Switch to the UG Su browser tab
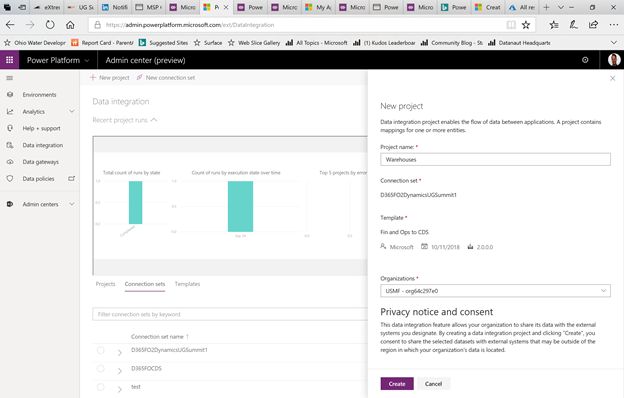Screen dimensions: 624x398 click(80, 7)
